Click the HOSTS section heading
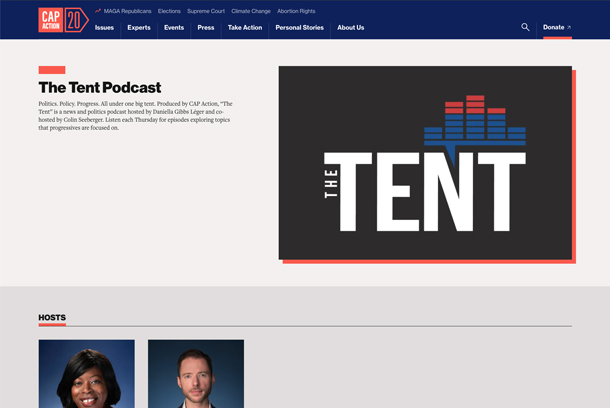Image resolution: width=610 pixels, height=408 pixels. (52, 317)
